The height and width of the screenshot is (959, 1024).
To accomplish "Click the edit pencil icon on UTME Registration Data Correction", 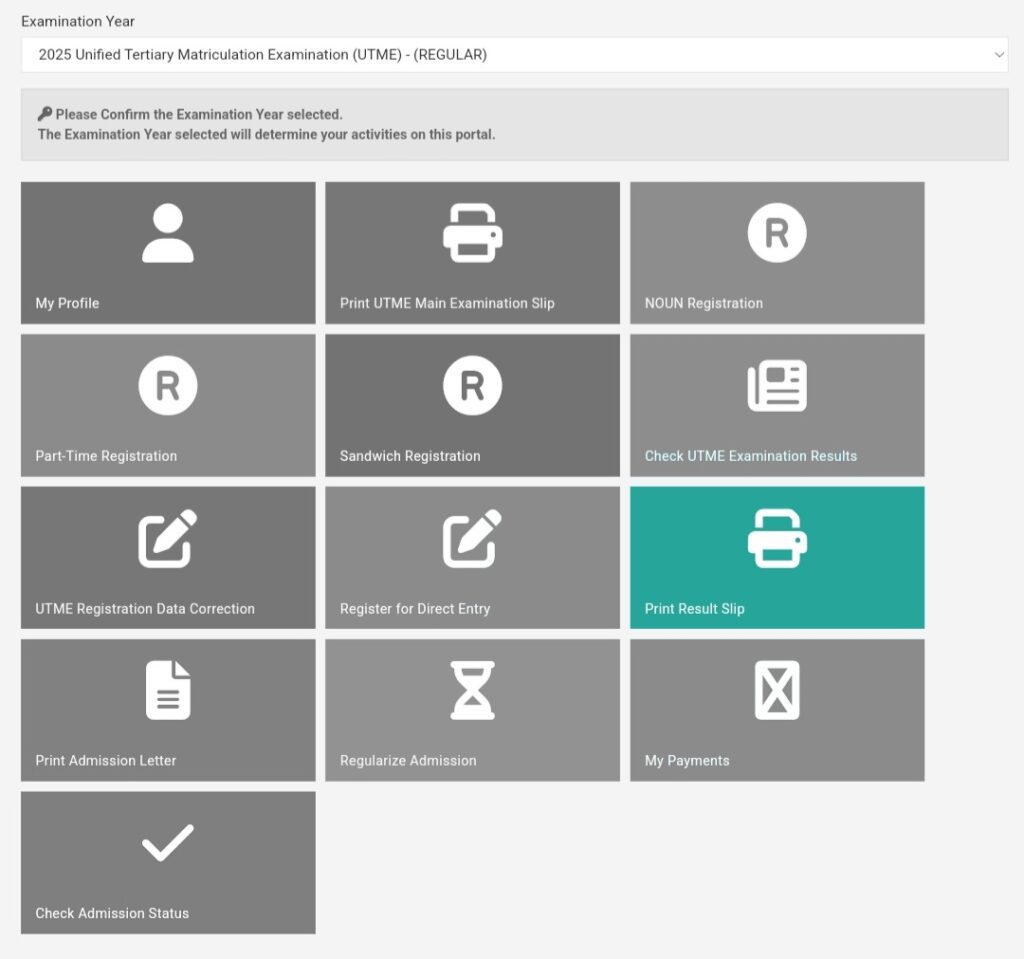I will point(168,538).
